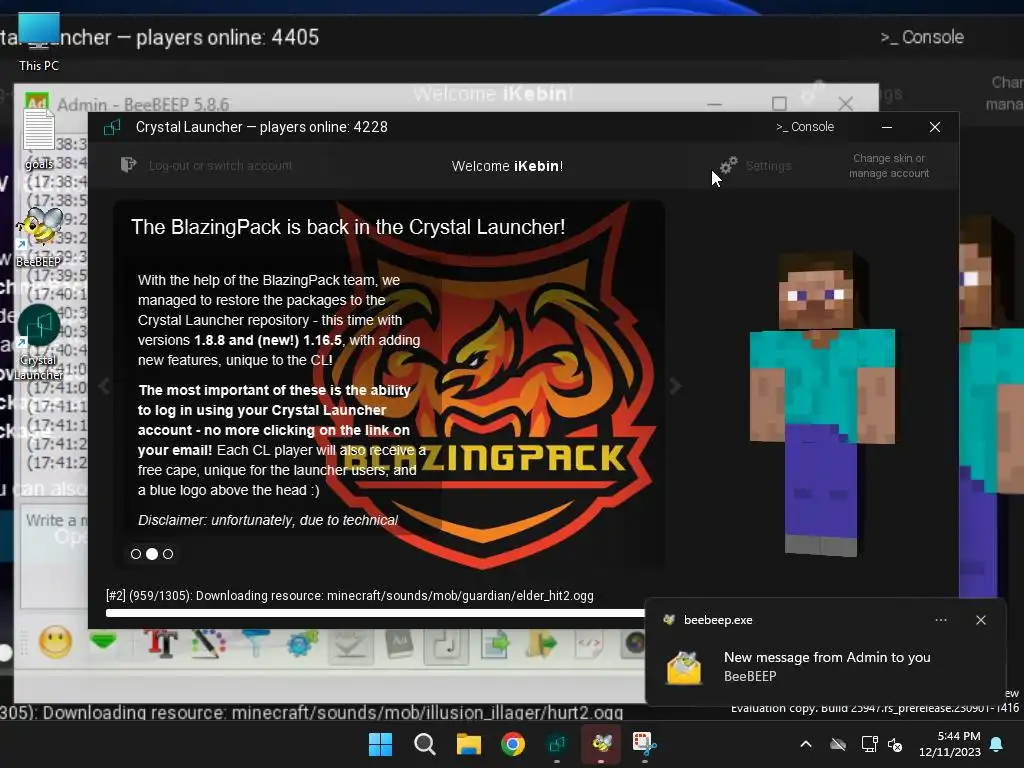Image resolution: width=1024 pixels, height=768 pixels.
Task: Go to next news slide arrow
Action: click(x=675, y=386)
